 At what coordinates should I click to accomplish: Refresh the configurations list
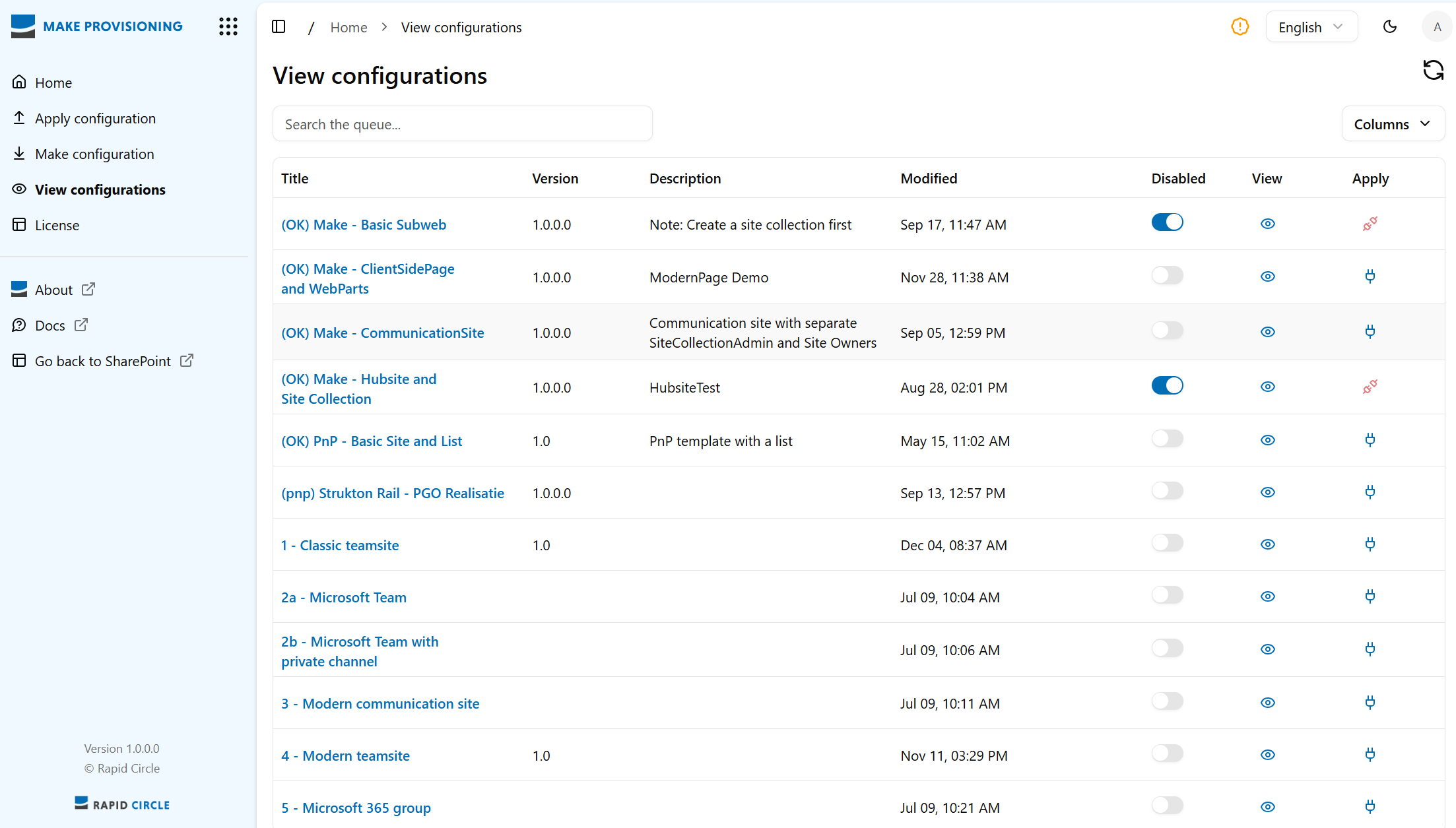(x=1433, y=70)
